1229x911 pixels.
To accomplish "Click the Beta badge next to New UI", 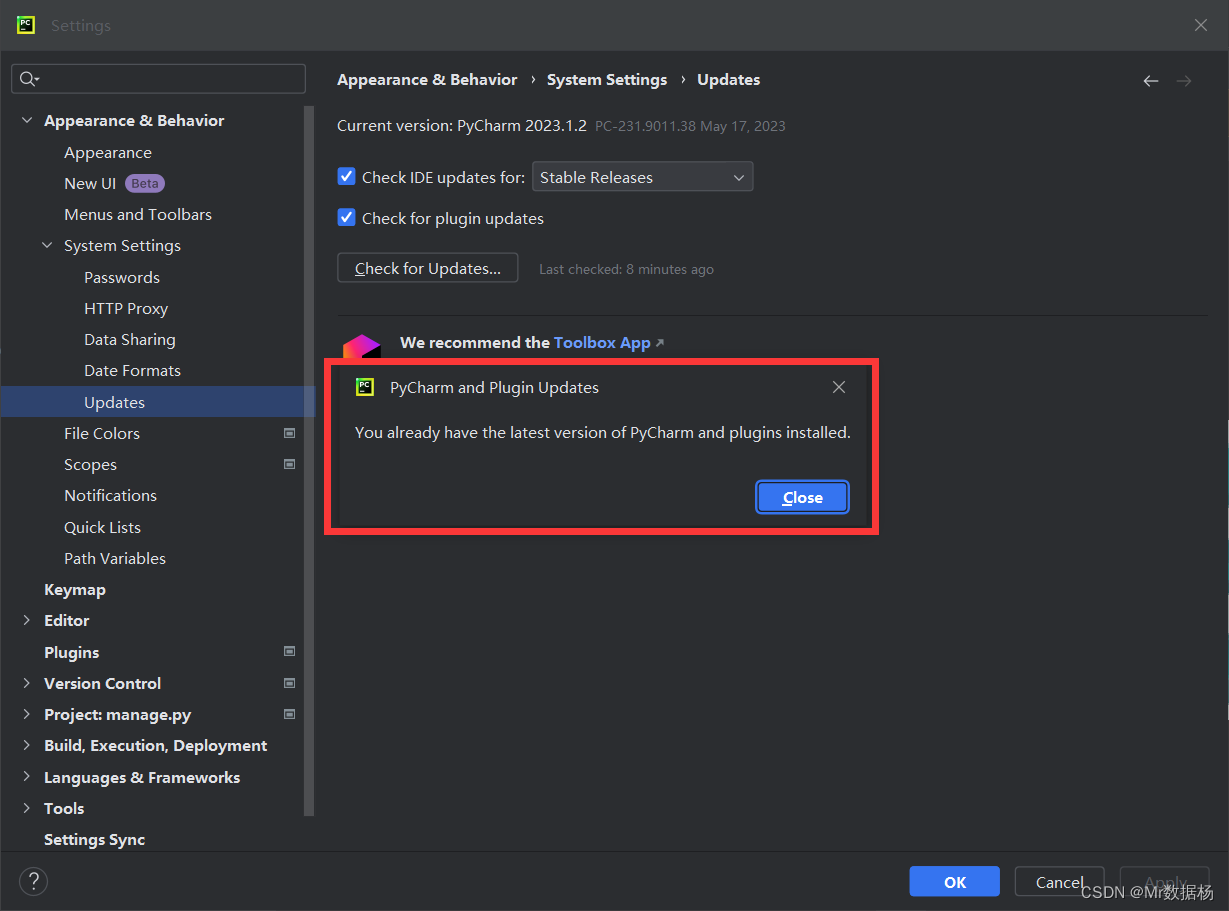I will [x=145, y=183].
